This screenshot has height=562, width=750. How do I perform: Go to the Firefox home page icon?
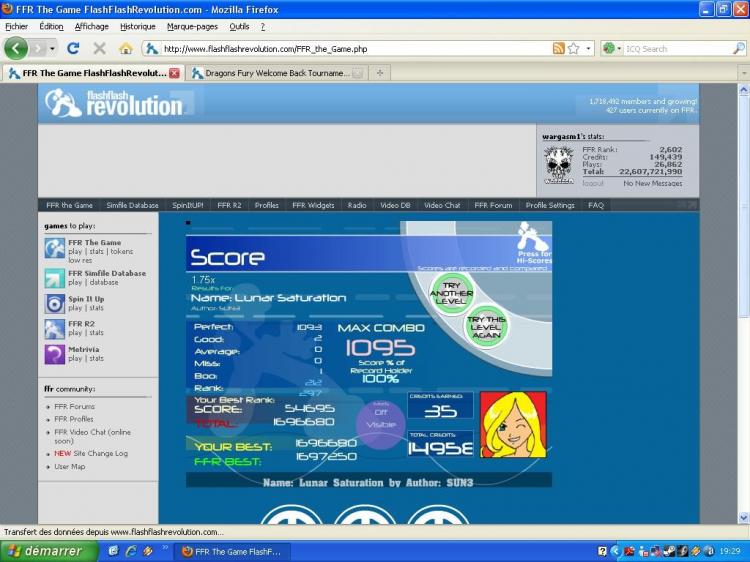point(126,48)
